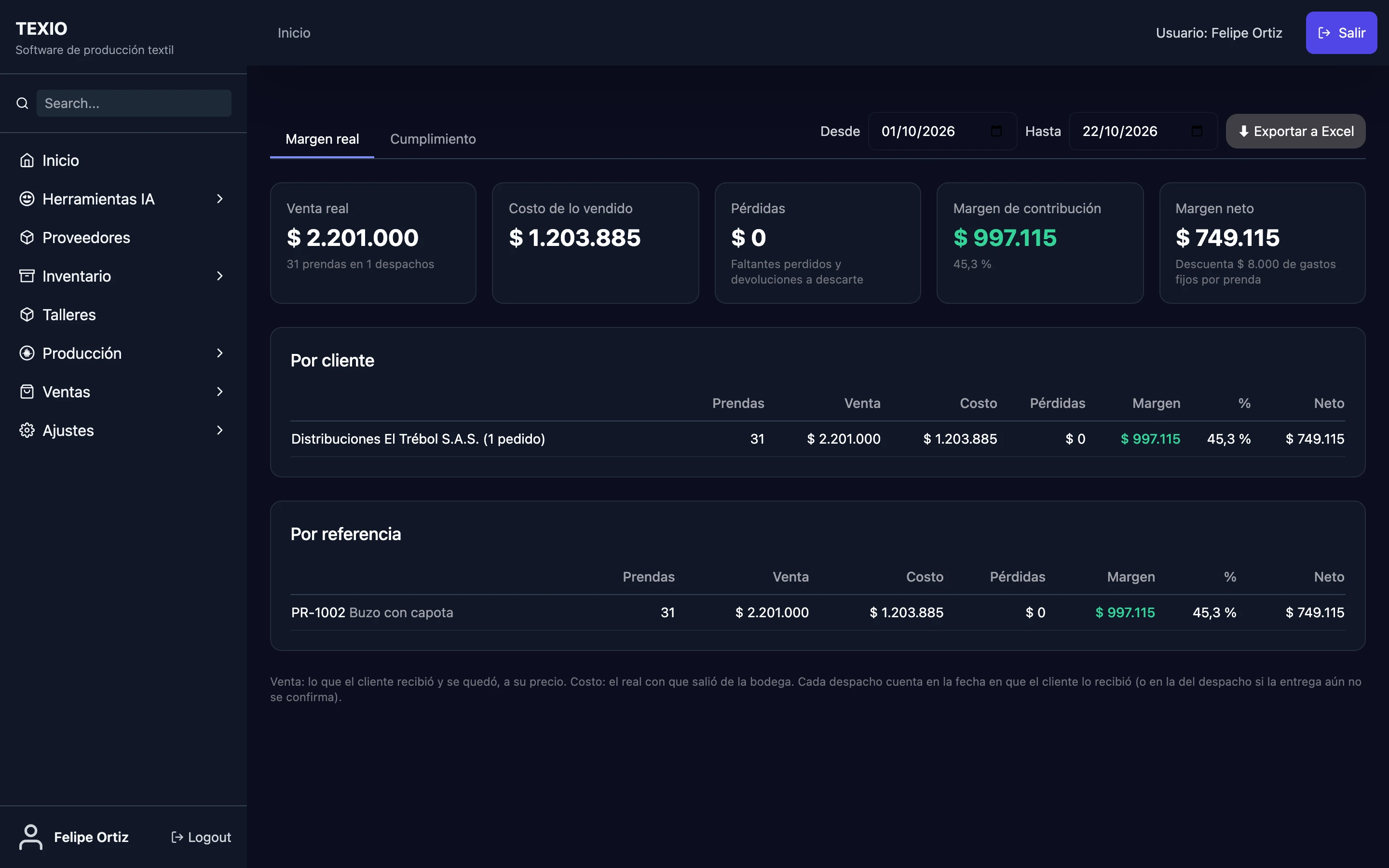The width and height of the screenshot is (1389, 868).
Task: Click the Ventas shopping bag icon
Action: 27,392
